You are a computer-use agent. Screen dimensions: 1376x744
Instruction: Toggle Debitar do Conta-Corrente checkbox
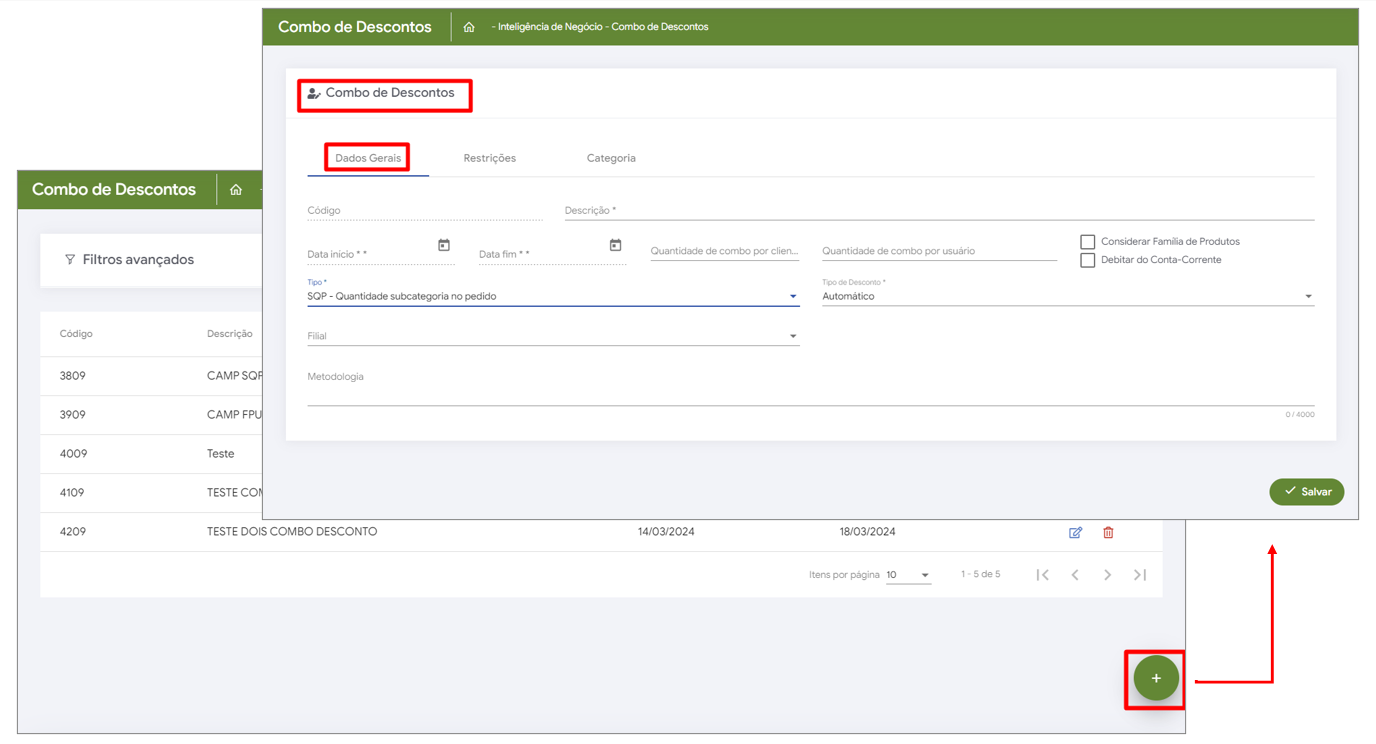[1087, 261]
